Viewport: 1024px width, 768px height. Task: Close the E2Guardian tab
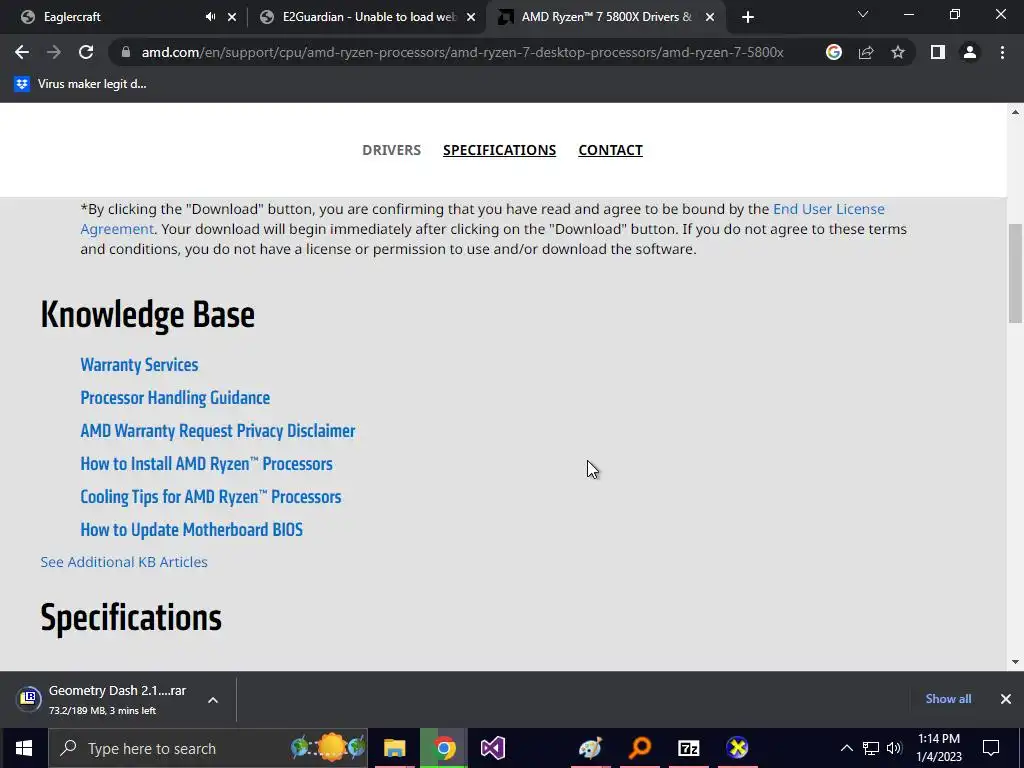click(471, 17)
